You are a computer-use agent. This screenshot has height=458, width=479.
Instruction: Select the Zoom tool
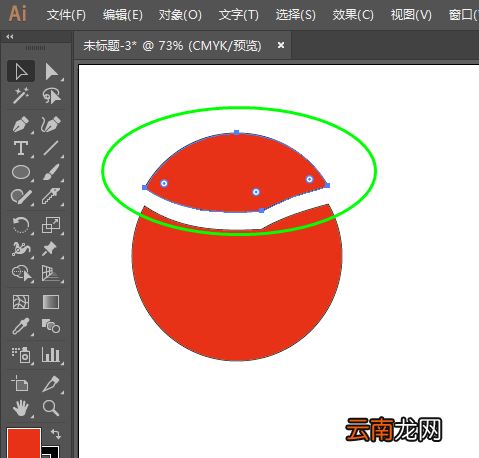(x=51, y=408)
